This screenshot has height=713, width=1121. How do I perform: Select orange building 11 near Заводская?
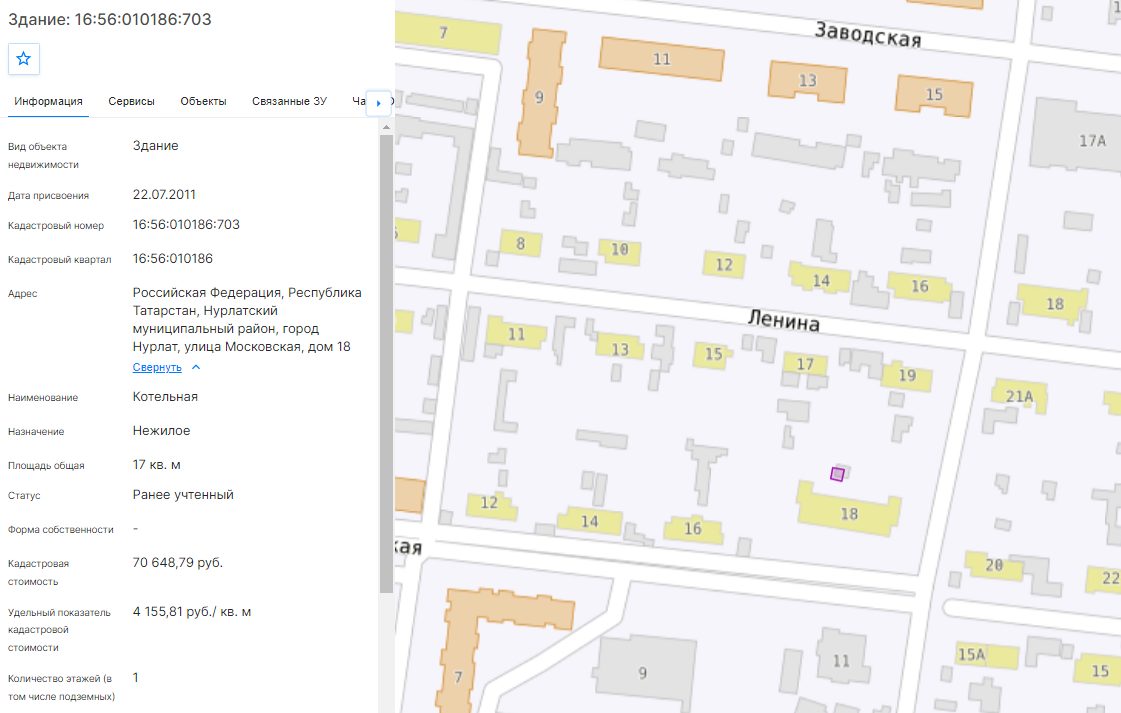pos(661,59)
